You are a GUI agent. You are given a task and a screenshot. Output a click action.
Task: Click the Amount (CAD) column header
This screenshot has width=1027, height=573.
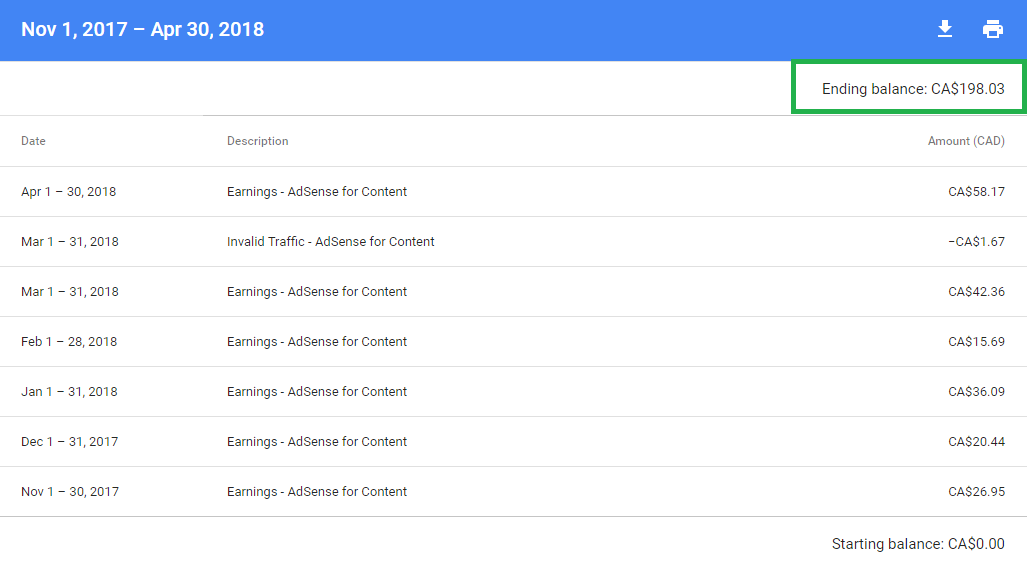click(966, 141)
